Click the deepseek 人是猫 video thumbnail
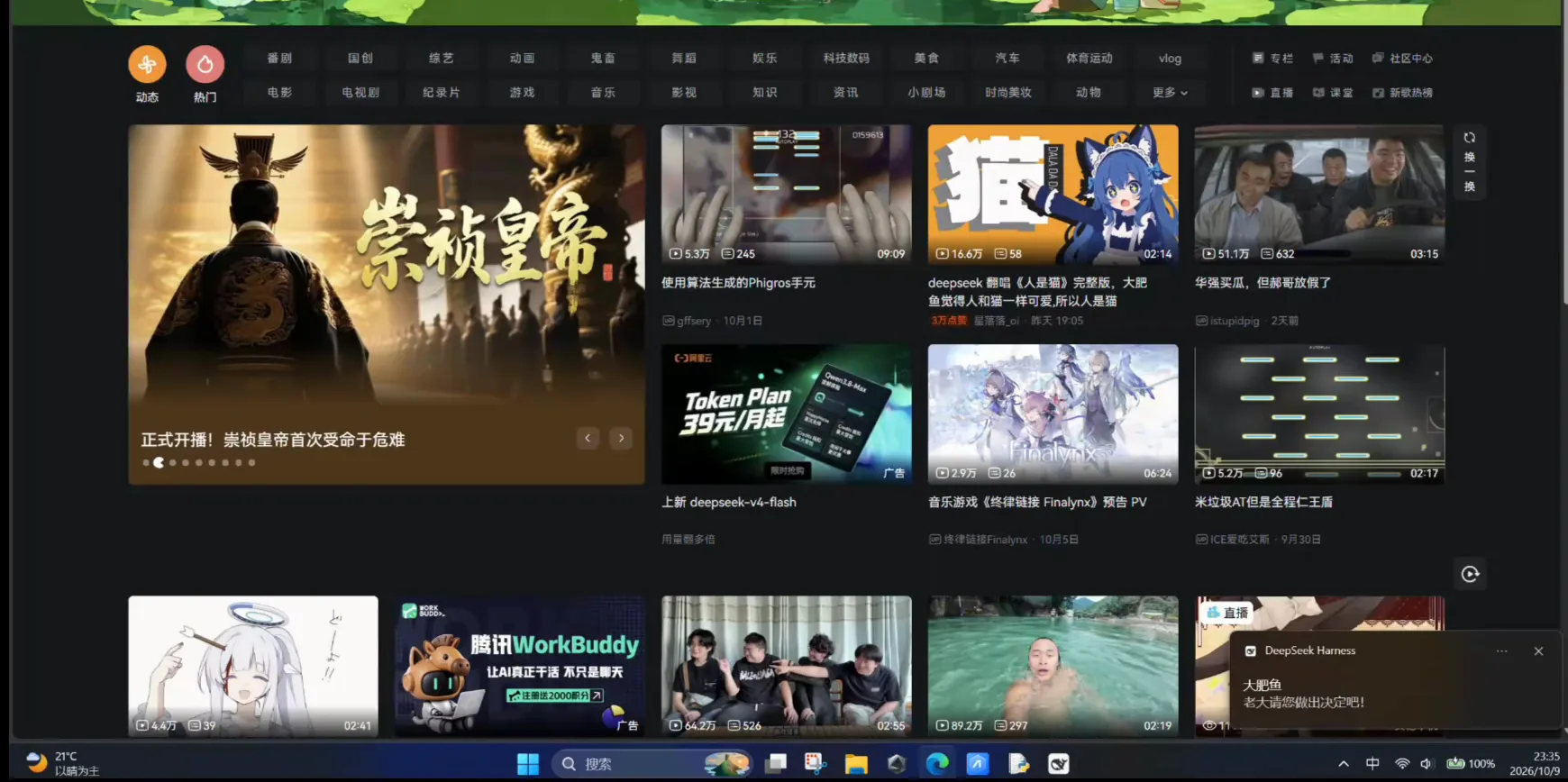 1053,195
